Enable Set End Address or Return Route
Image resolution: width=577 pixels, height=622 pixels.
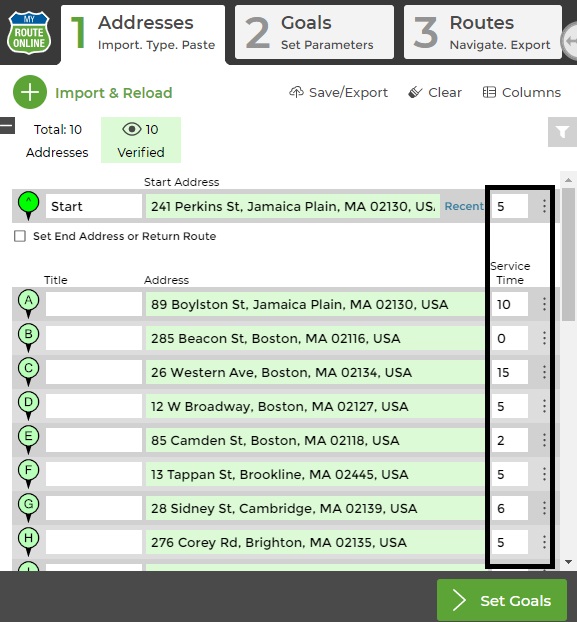(20, 236)
